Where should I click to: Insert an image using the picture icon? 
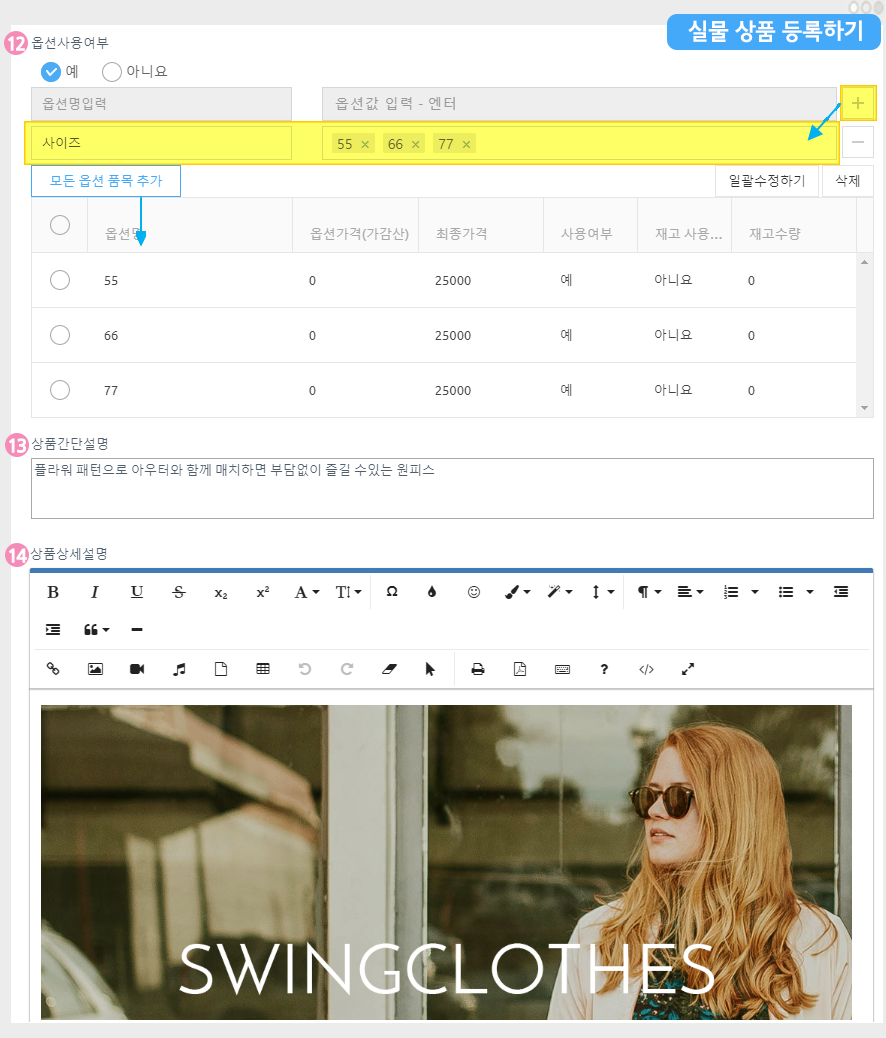[x=95, y=670]
